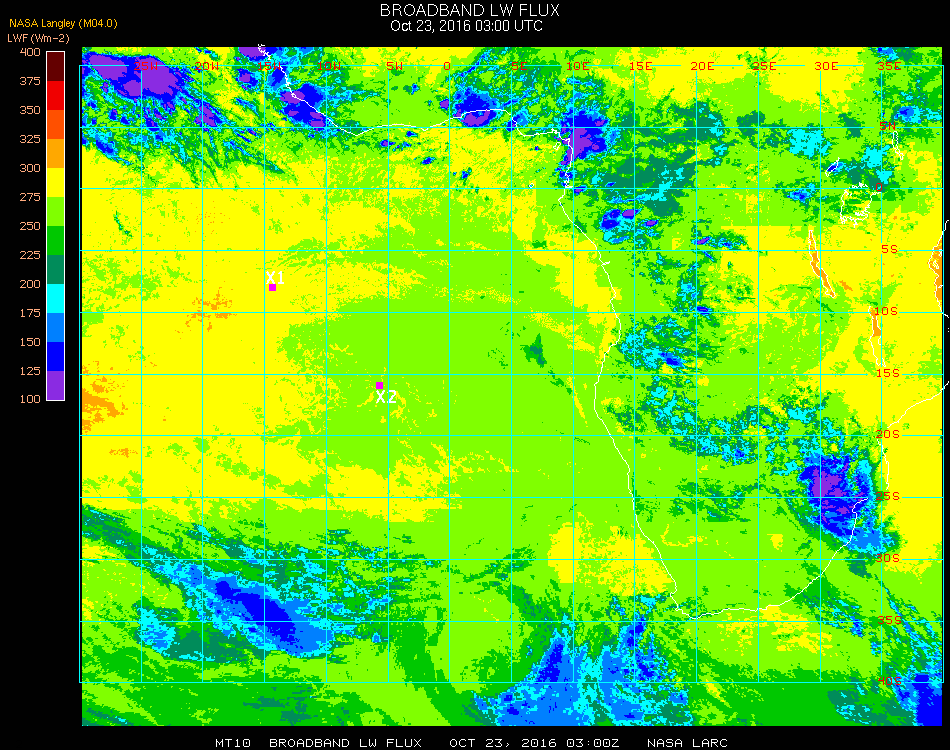
Task: Select the purple 100 legend color band
Action: click(x=56, y=385)
